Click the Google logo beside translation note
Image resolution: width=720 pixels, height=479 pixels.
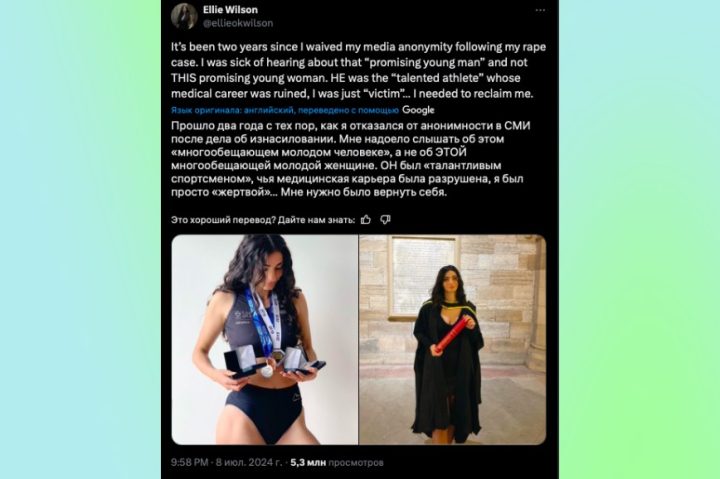418,110
